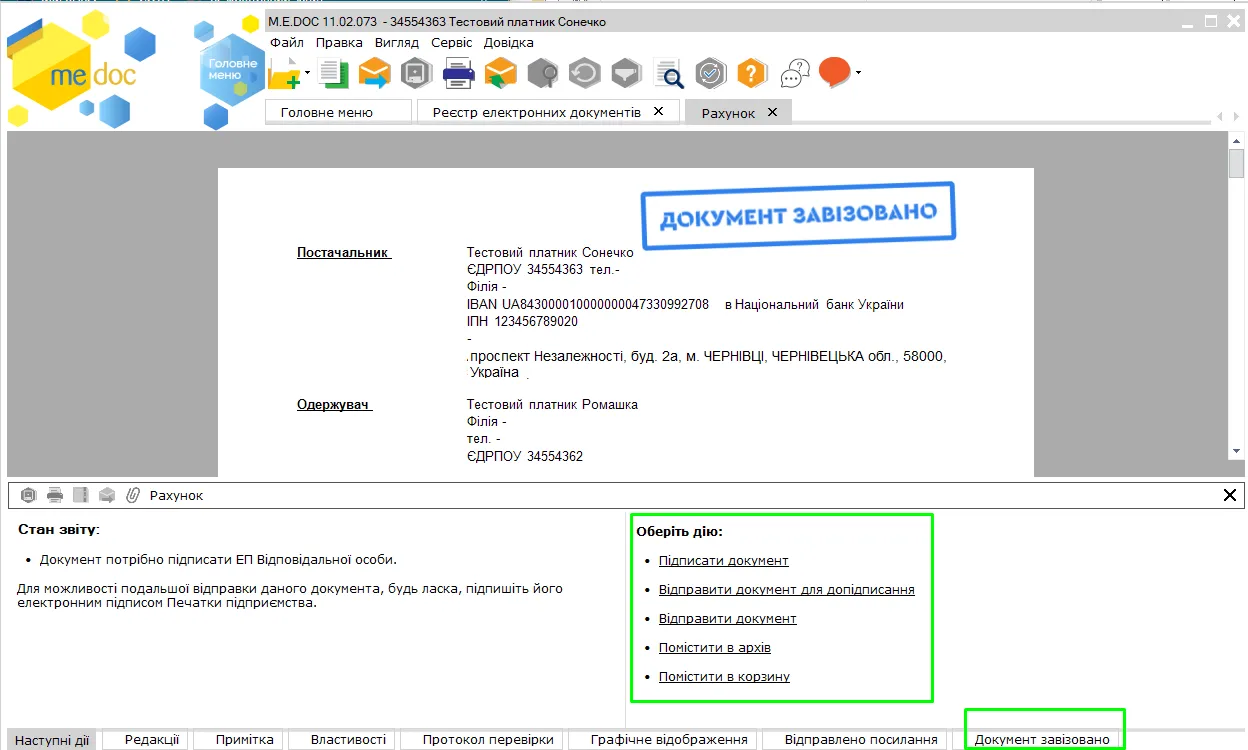Click the tab strip scroll right arrow
The height and width of the screenshot is (750, 1248).
pos(1234,116)
